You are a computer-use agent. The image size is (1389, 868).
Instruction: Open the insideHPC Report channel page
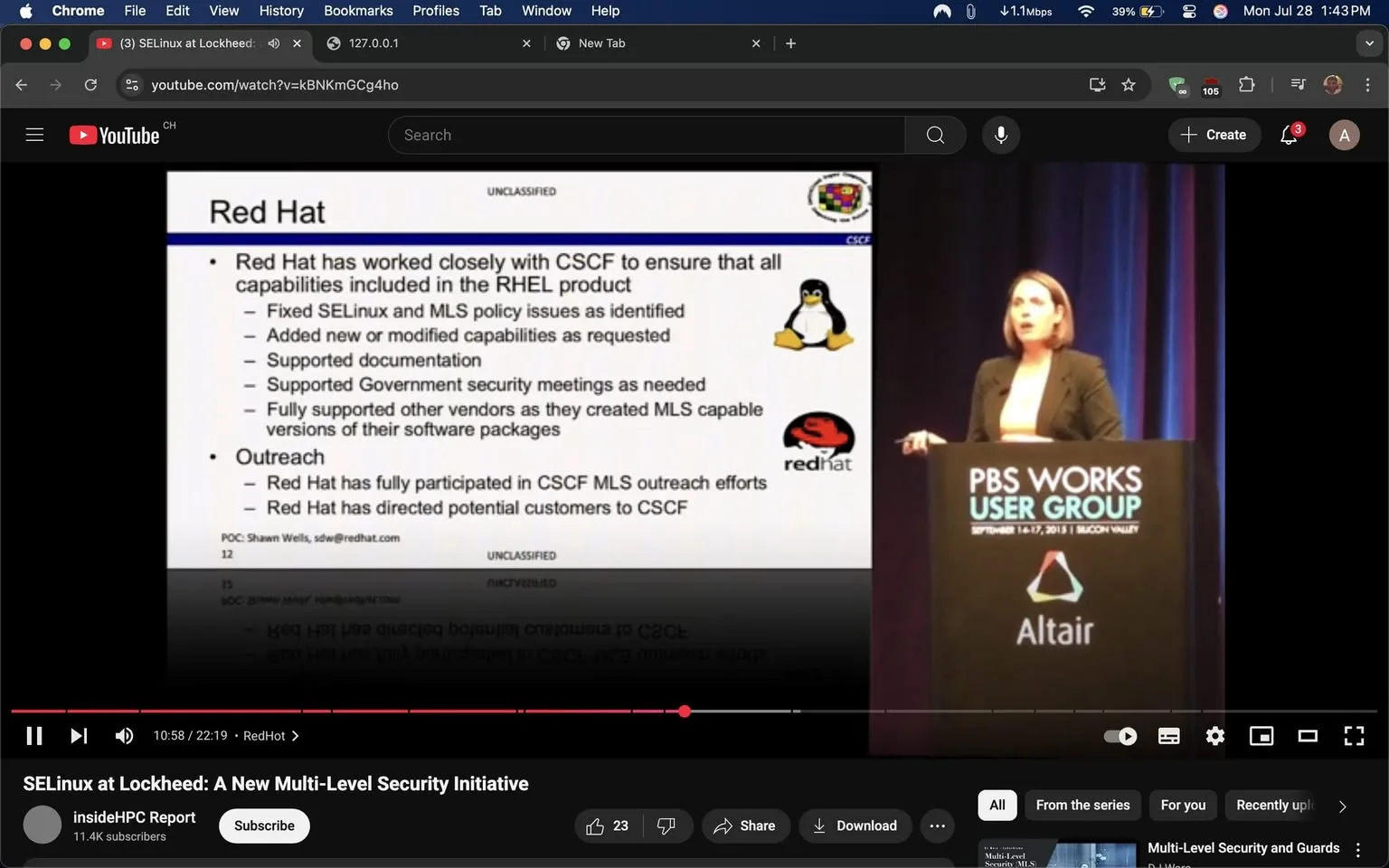pyautogui.click(x=133, y=816)
